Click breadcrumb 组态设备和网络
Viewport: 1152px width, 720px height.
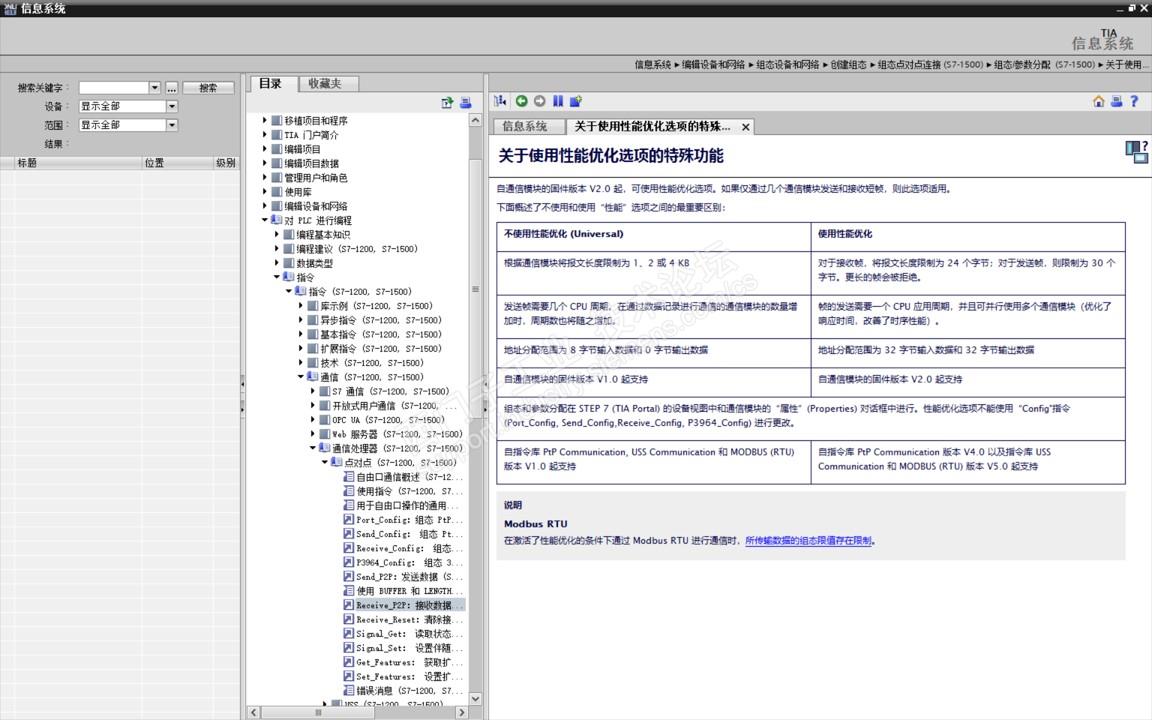tap(788, 65)
